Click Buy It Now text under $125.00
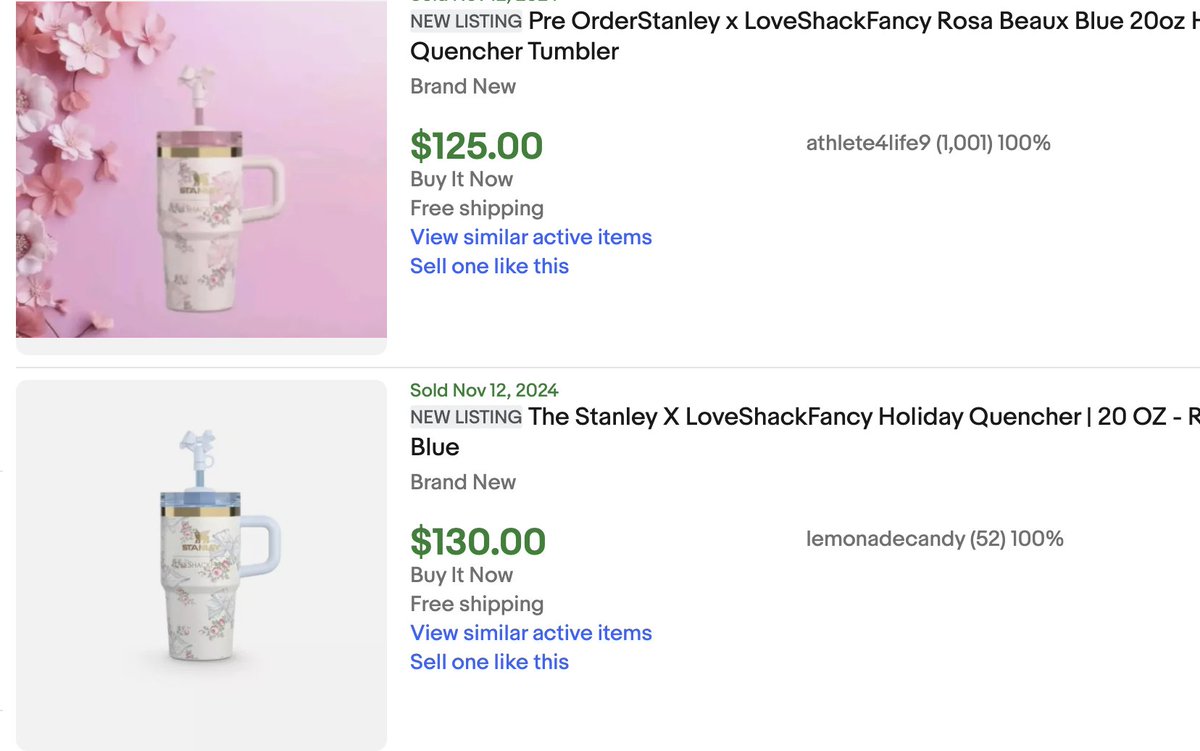 tap(461, 179)
